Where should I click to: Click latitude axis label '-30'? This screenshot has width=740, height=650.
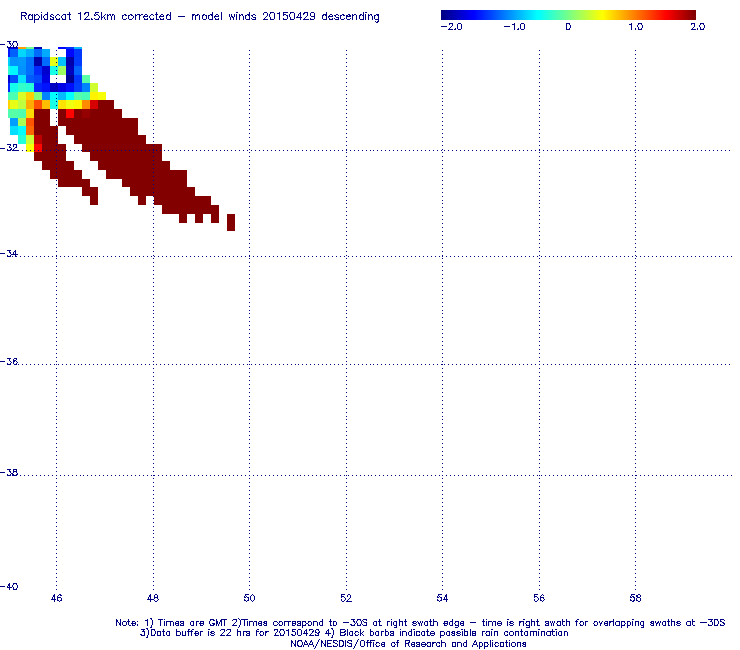click(9, 45)
